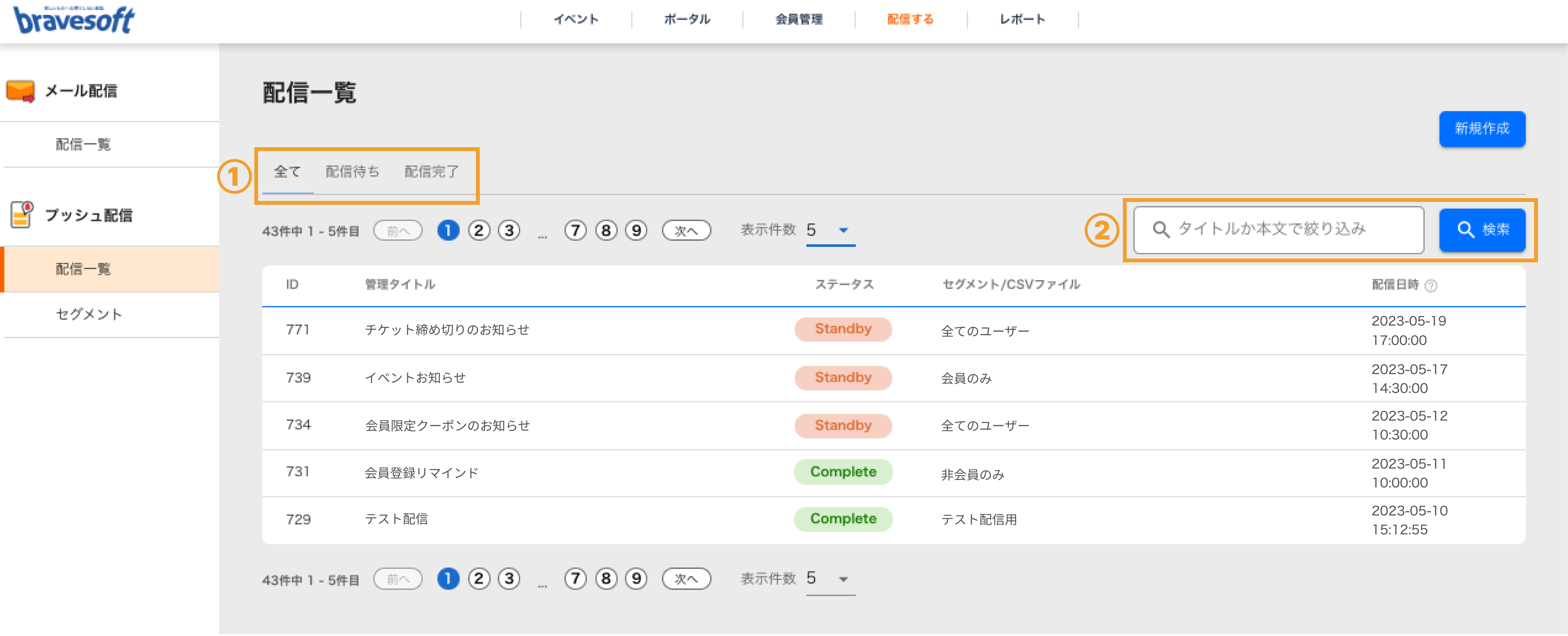Focus the title or body search field

click(1278, 229)
